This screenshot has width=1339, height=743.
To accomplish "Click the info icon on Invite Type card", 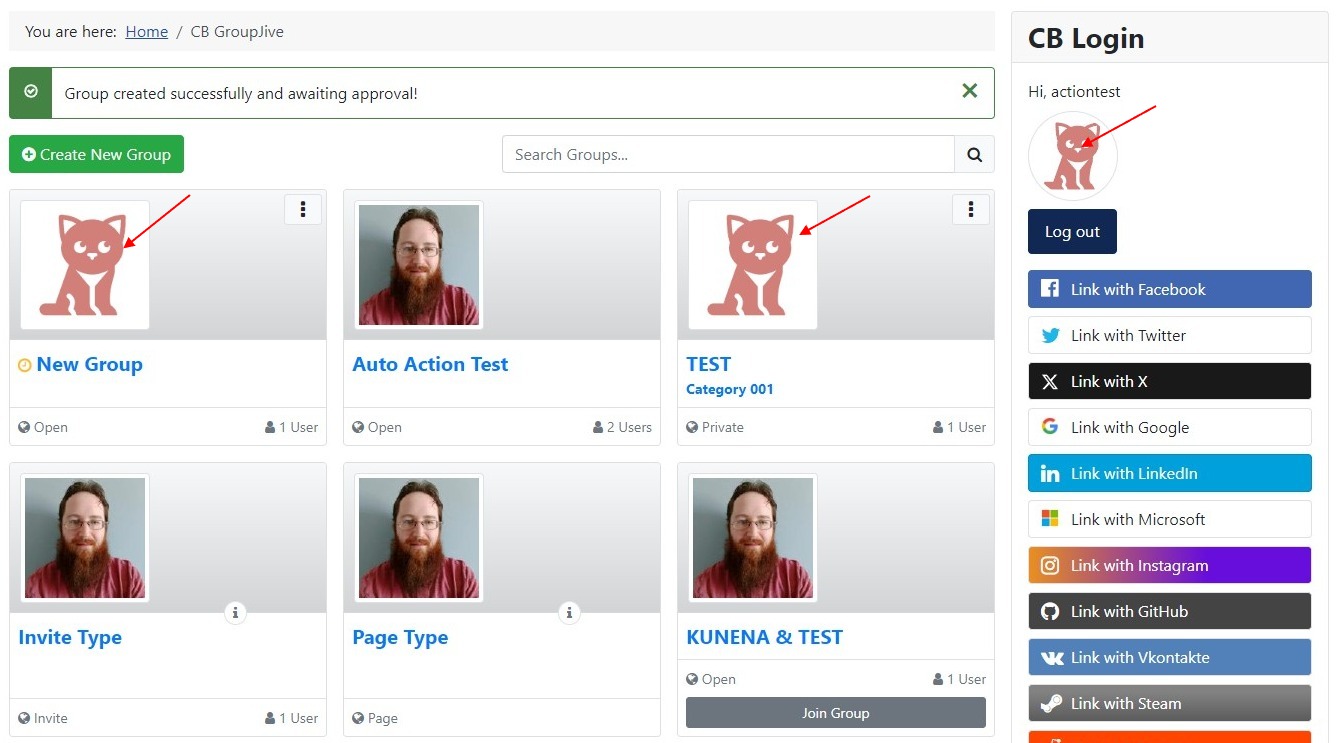I will coord(235,613).
